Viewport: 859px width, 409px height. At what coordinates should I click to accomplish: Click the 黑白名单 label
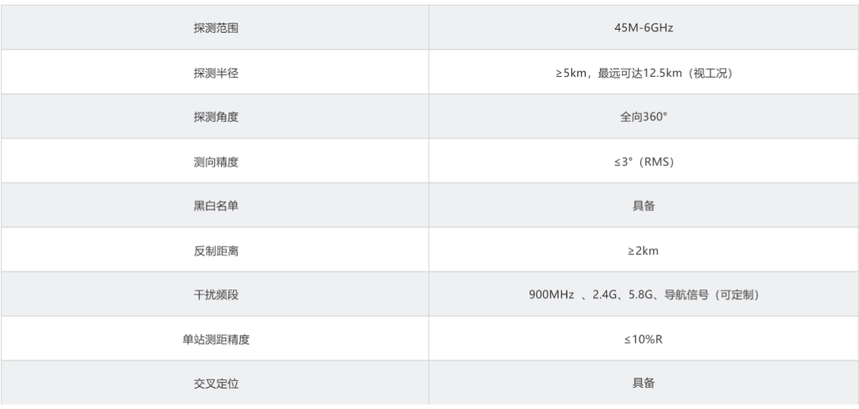coord(215,206)
